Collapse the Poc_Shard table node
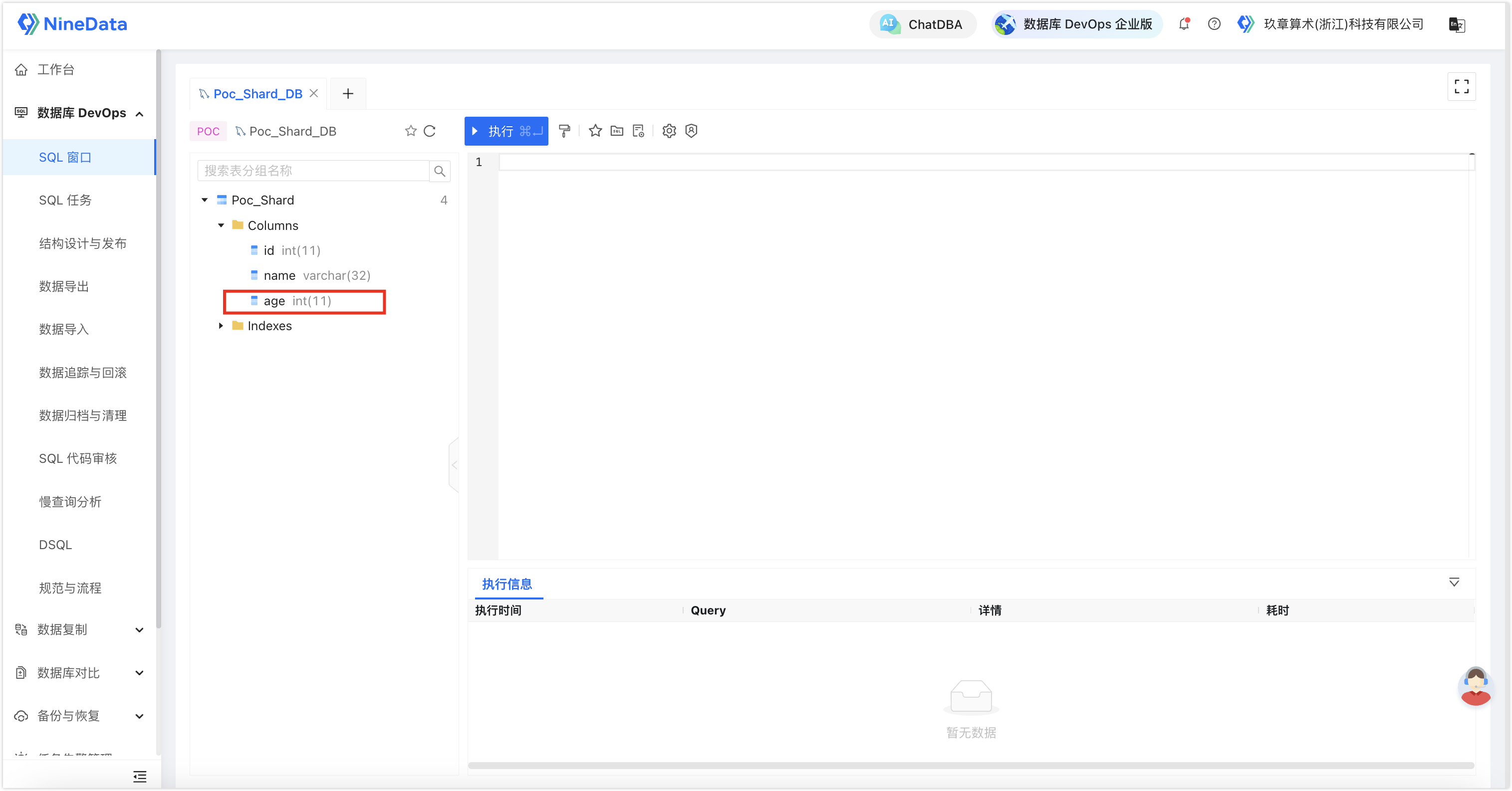Image resolution: width=1512 pixels, height=791 pixels. [x=205, y=200]
